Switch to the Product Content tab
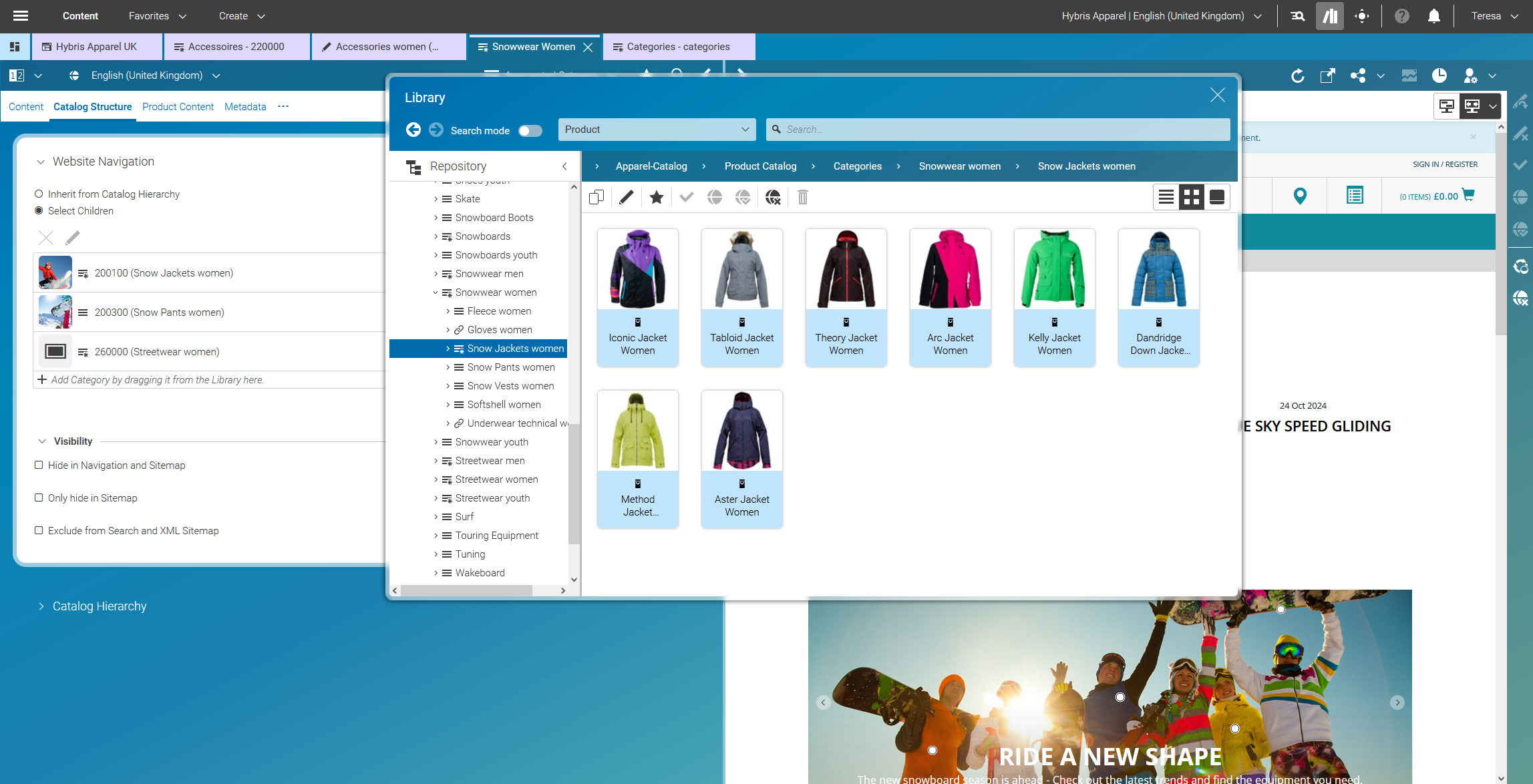Image resolution: width=1533 pixels, height=784 pixels. [x=178, y=107]
